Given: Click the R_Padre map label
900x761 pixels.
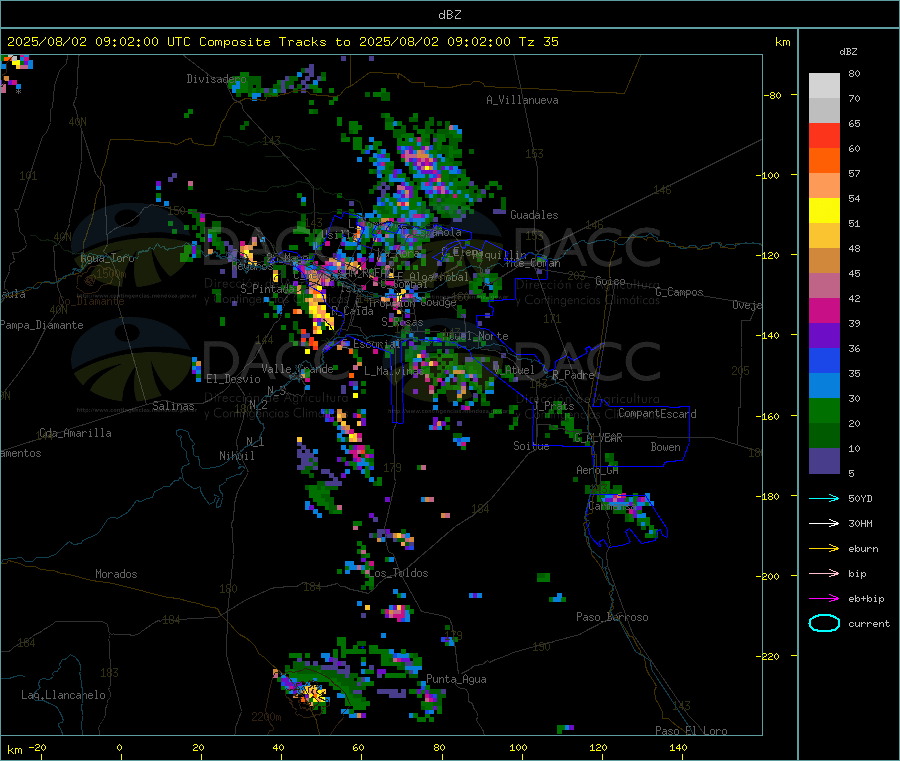Looking at the screenshot, I should tap(573, 375).
